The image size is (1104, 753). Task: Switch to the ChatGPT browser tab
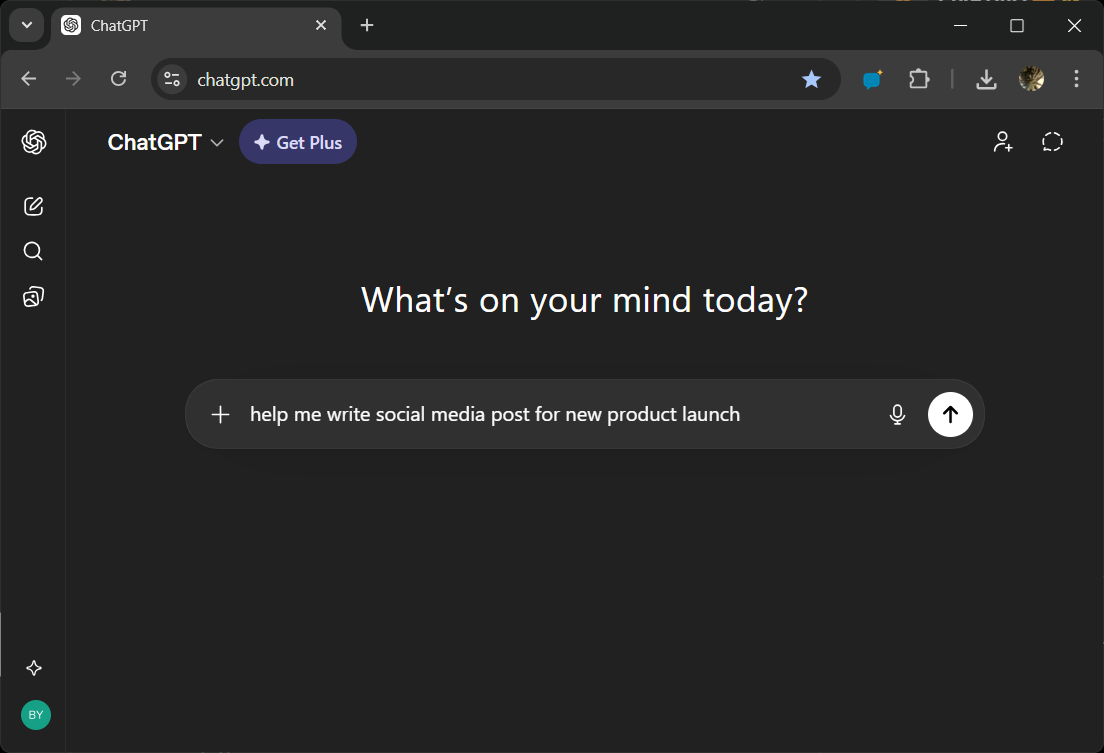(x=150, y=25)
